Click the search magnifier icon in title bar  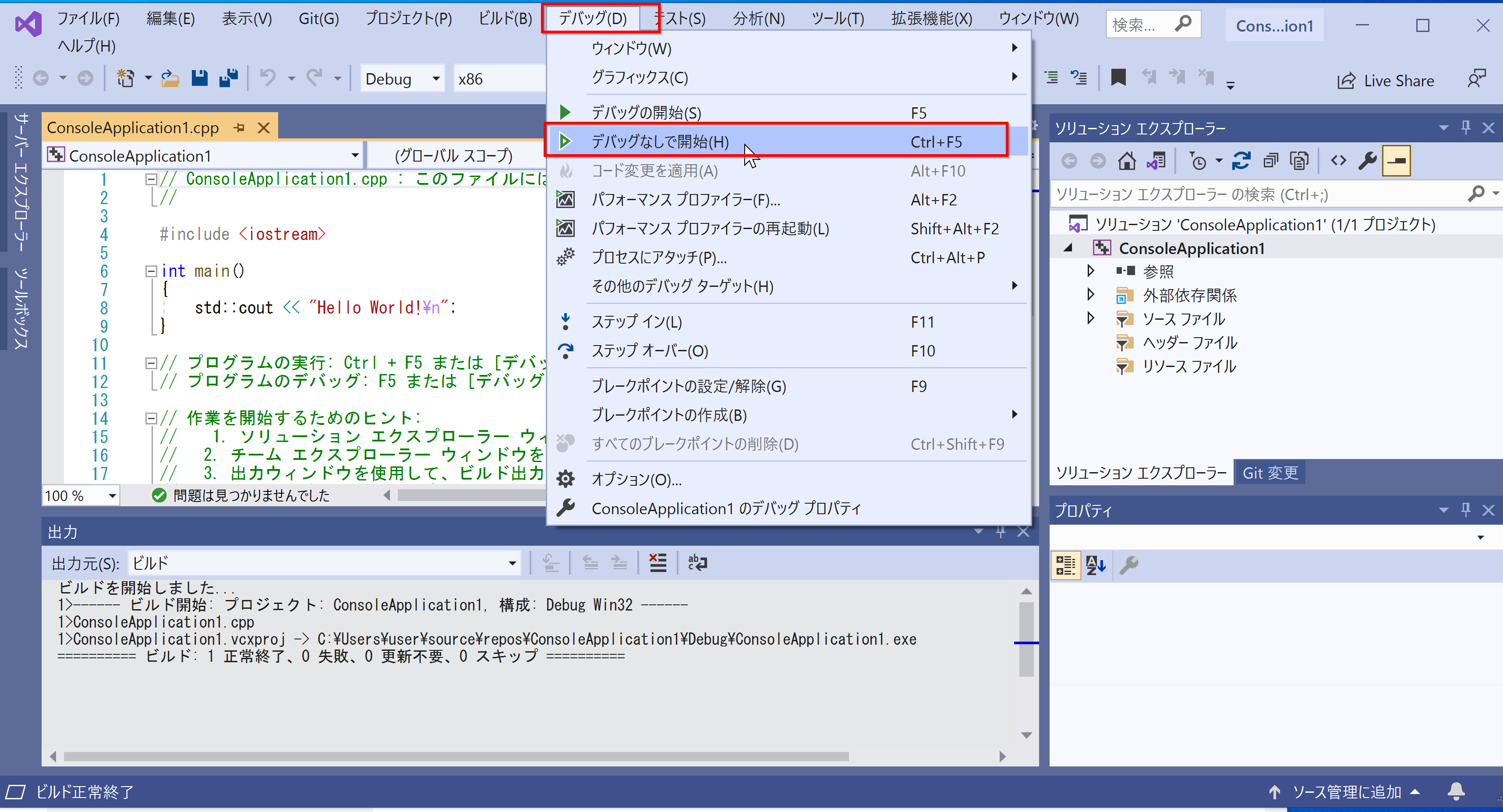[x=1183, y=24]
